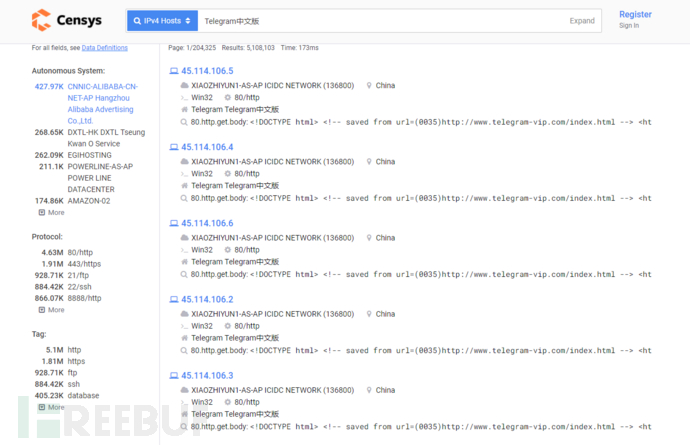
Task: Open host result 45.114.106.6
Action: (207, 223)
